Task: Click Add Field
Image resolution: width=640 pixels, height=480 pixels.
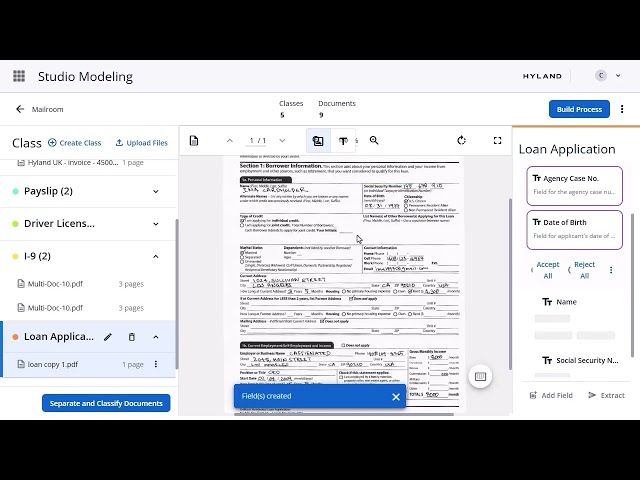Action: click(x=551, y=395)
